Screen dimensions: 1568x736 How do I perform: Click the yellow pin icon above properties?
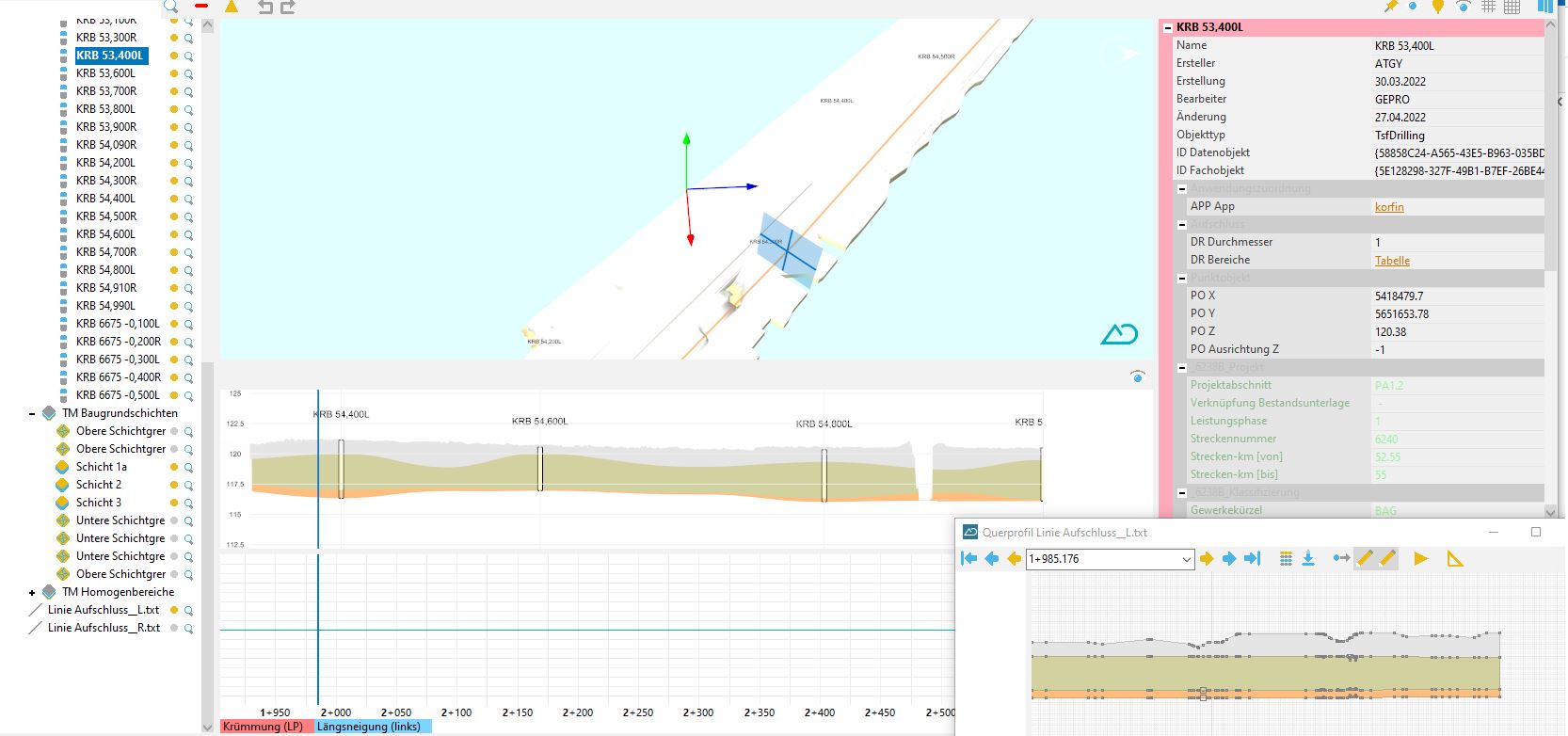(x=1390, y=7)
